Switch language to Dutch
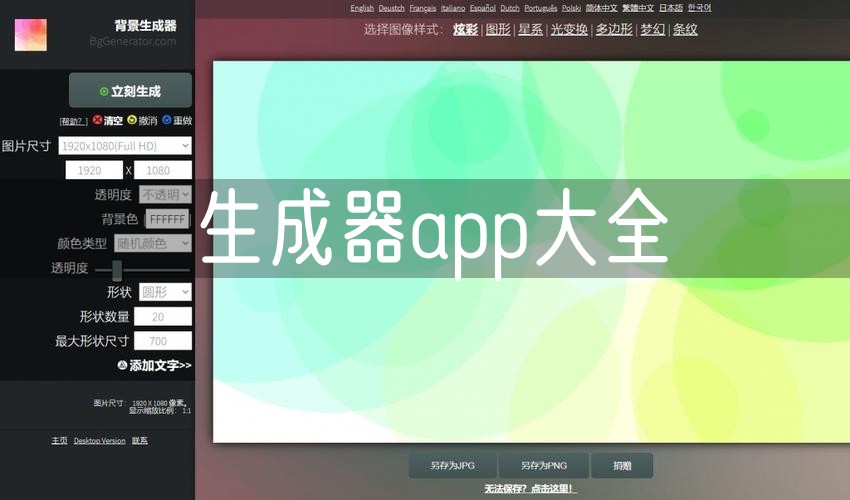The width and height of the screenshot is (850, 500). click(x=510, y=8)
